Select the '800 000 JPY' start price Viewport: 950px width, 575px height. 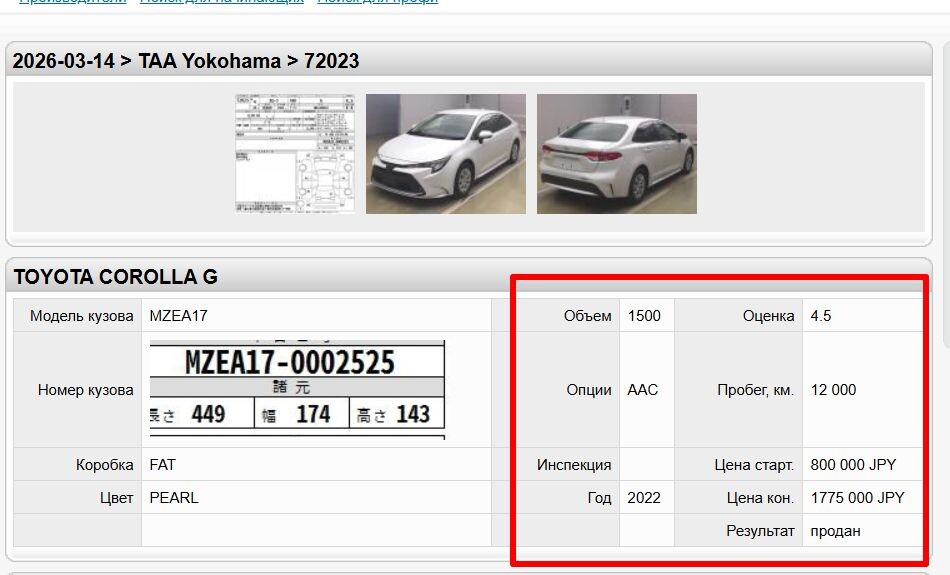click(853, 465)
